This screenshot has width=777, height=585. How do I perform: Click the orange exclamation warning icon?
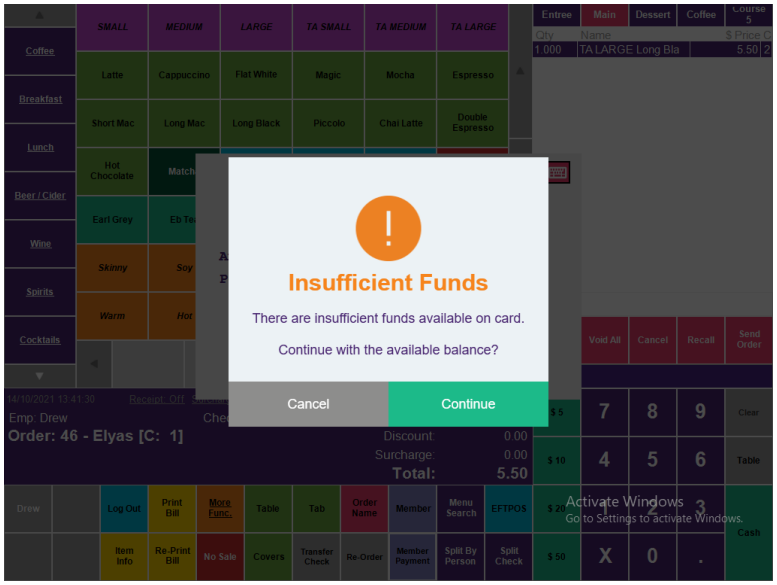(388, 228)
